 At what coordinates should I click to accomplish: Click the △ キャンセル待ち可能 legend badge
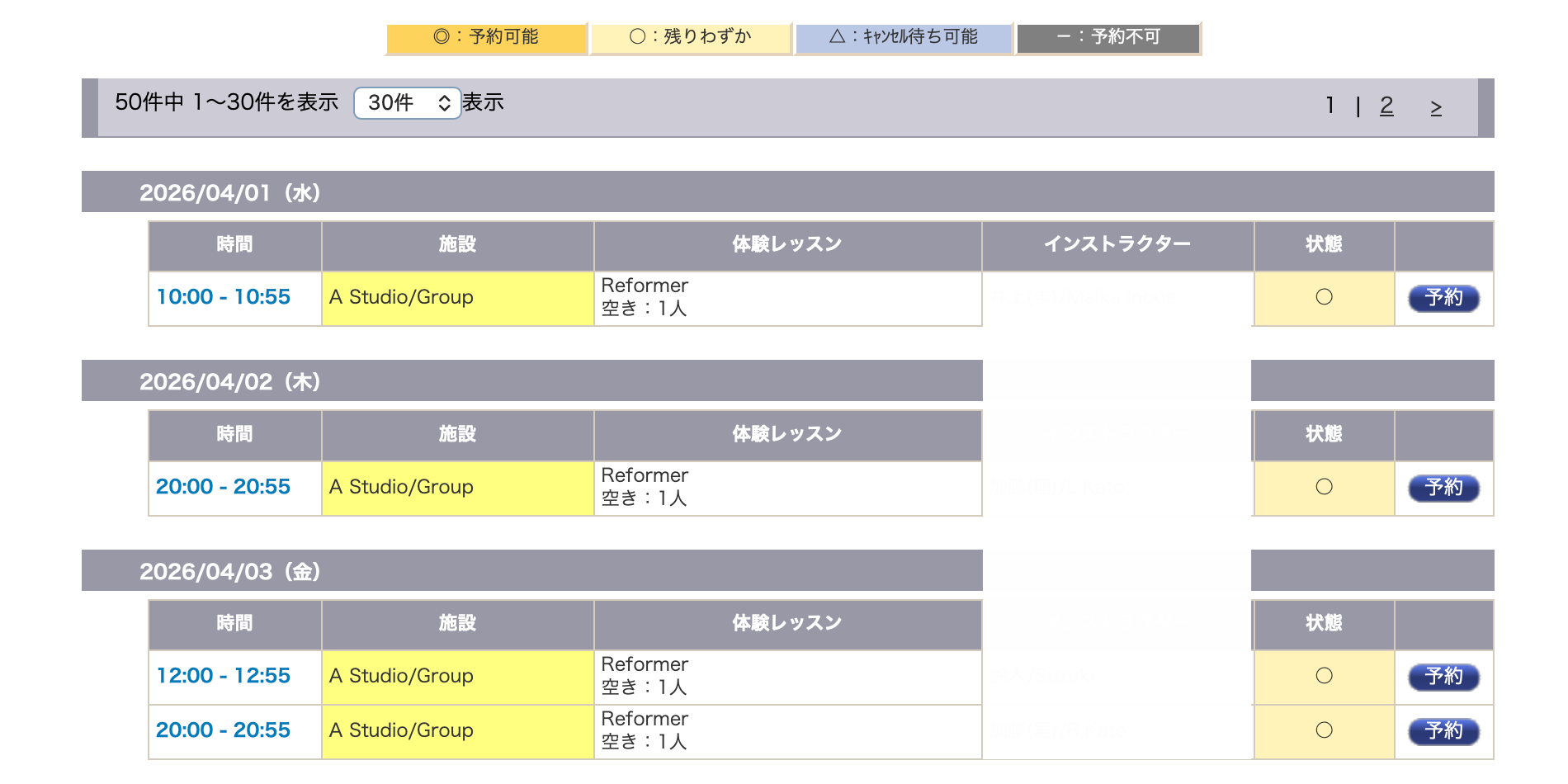coord(904,36)
